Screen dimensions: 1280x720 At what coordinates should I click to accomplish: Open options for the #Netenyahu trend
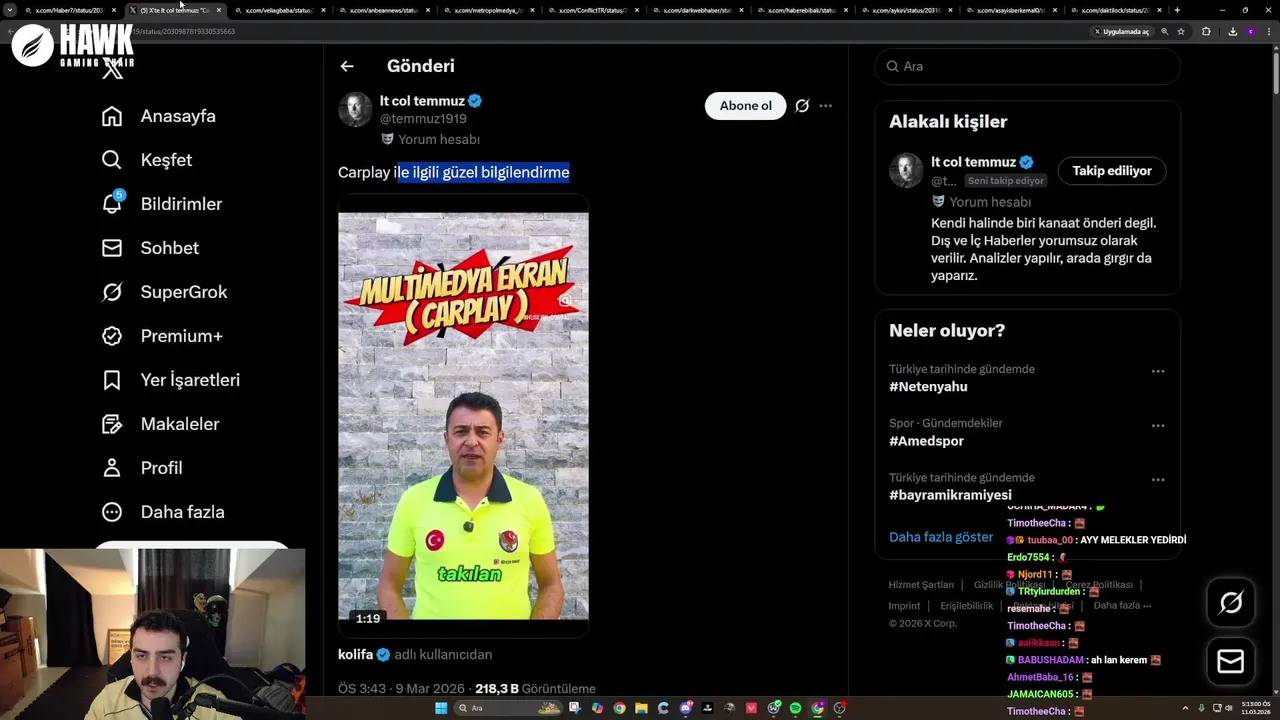[x=1158, y=371]
